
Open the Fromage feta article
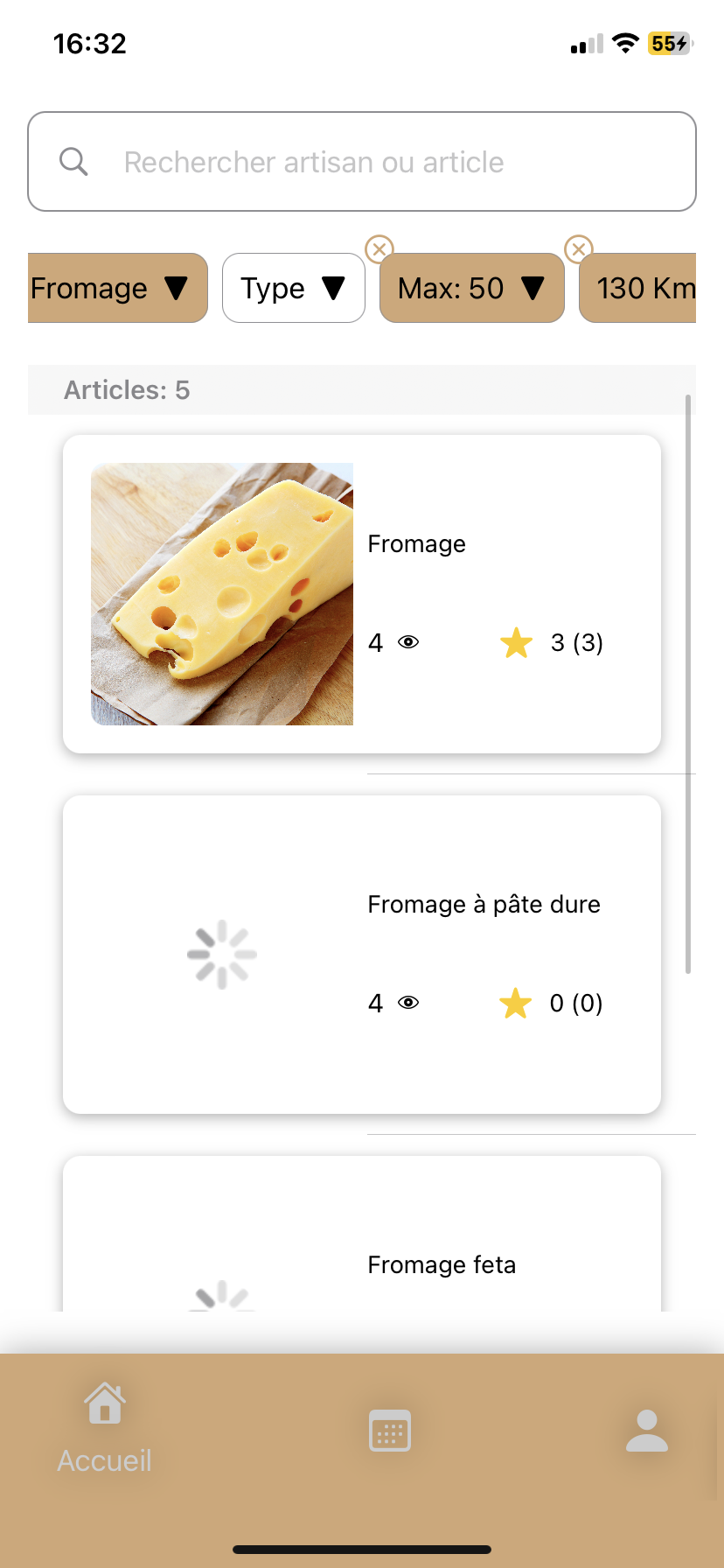click(x=442, y=1265)
